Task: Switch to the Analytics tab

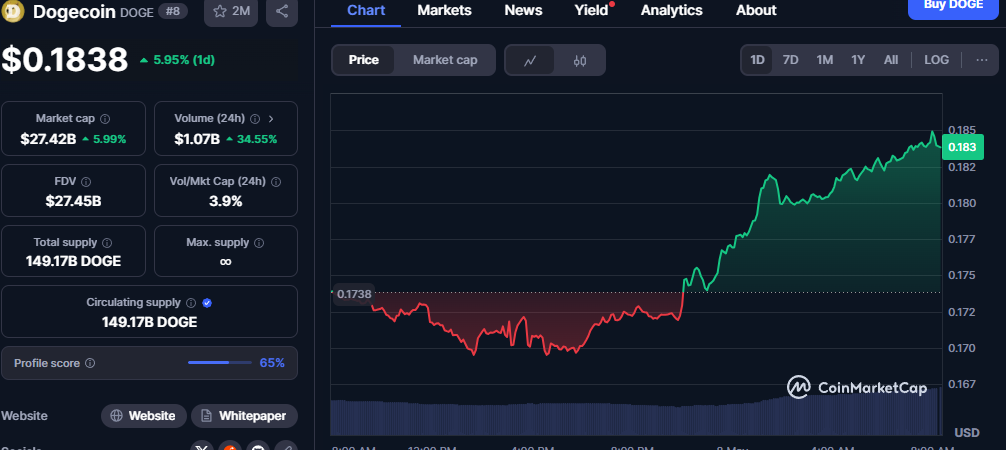Action: pyautogui.click(x=672, y=11)
